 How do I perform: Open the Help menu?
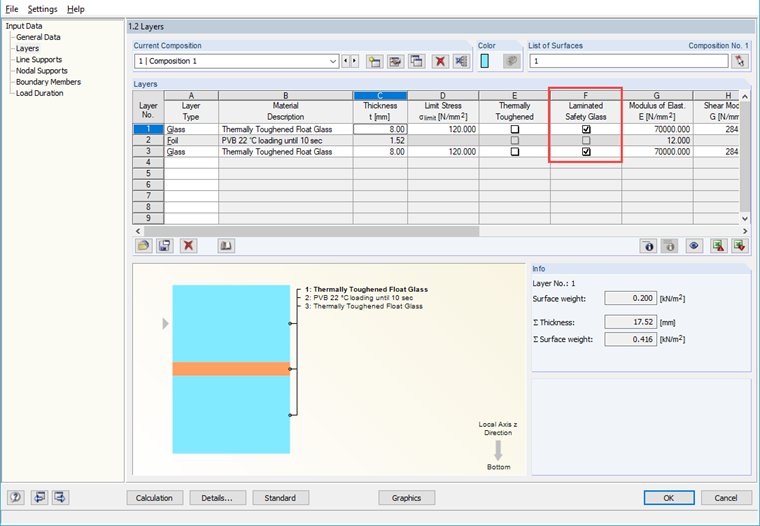coord(76,9)
